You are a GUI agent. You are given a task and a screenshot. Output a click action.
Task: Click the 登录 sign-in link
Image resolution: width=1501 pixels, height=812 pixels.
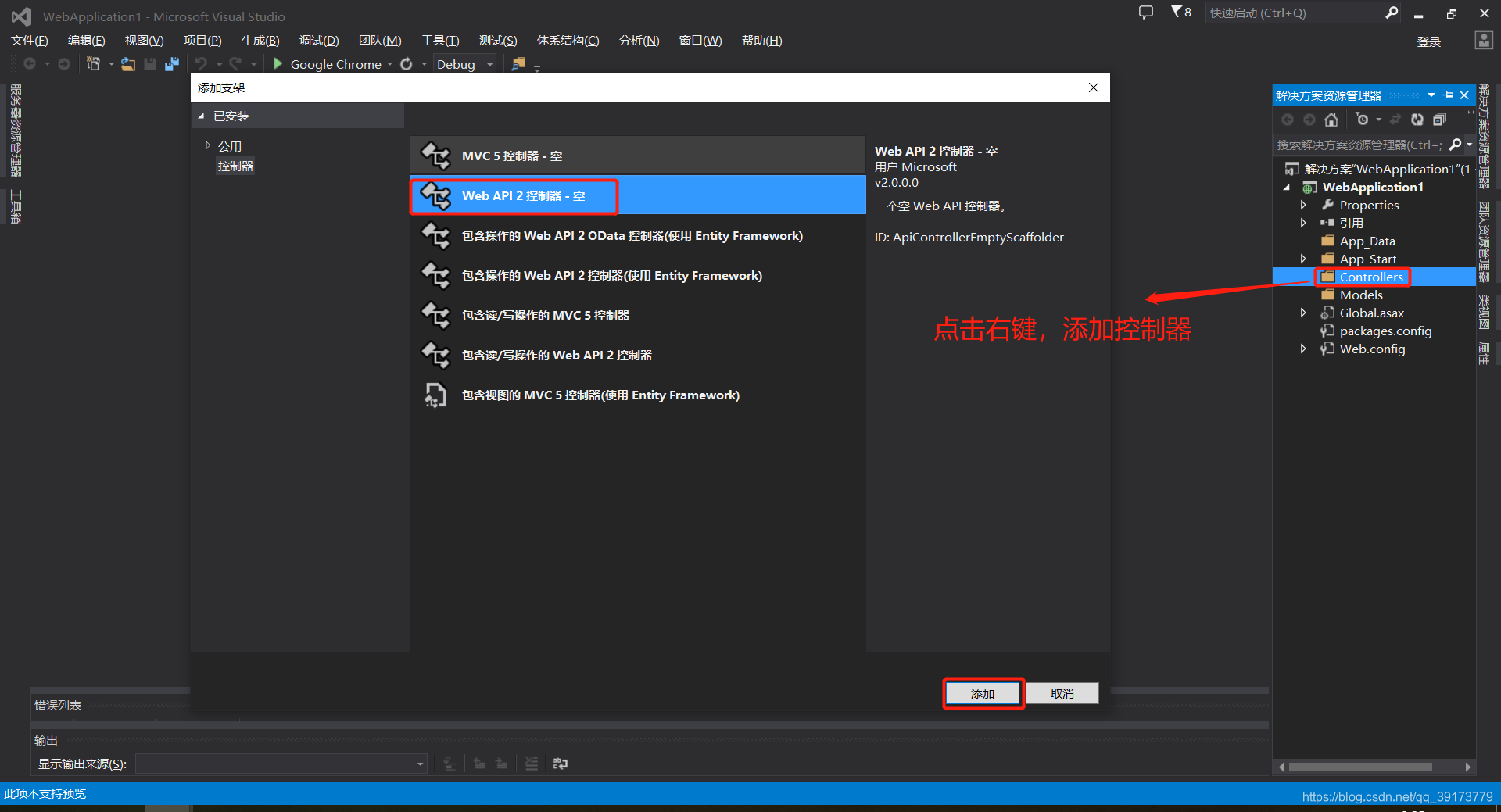click(x=1429, y=41)
